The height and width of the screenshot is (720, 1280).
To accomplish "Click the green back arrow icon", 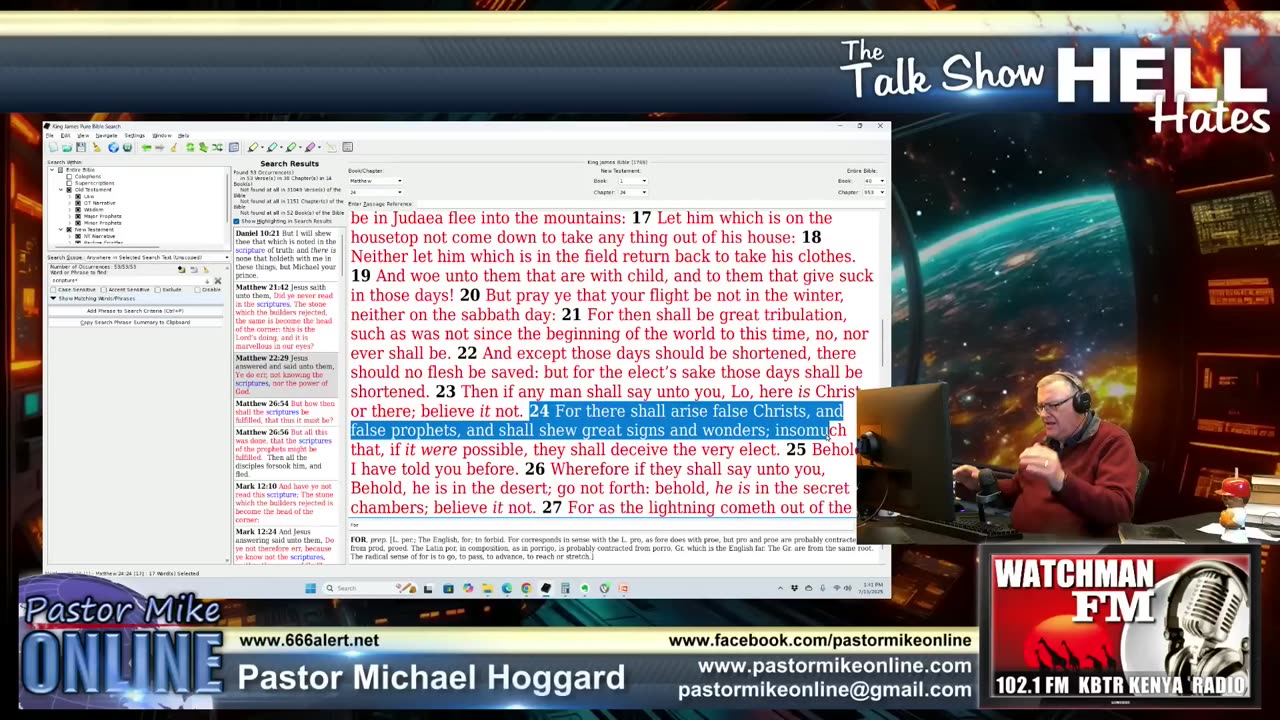I will [x=147, y=147].
